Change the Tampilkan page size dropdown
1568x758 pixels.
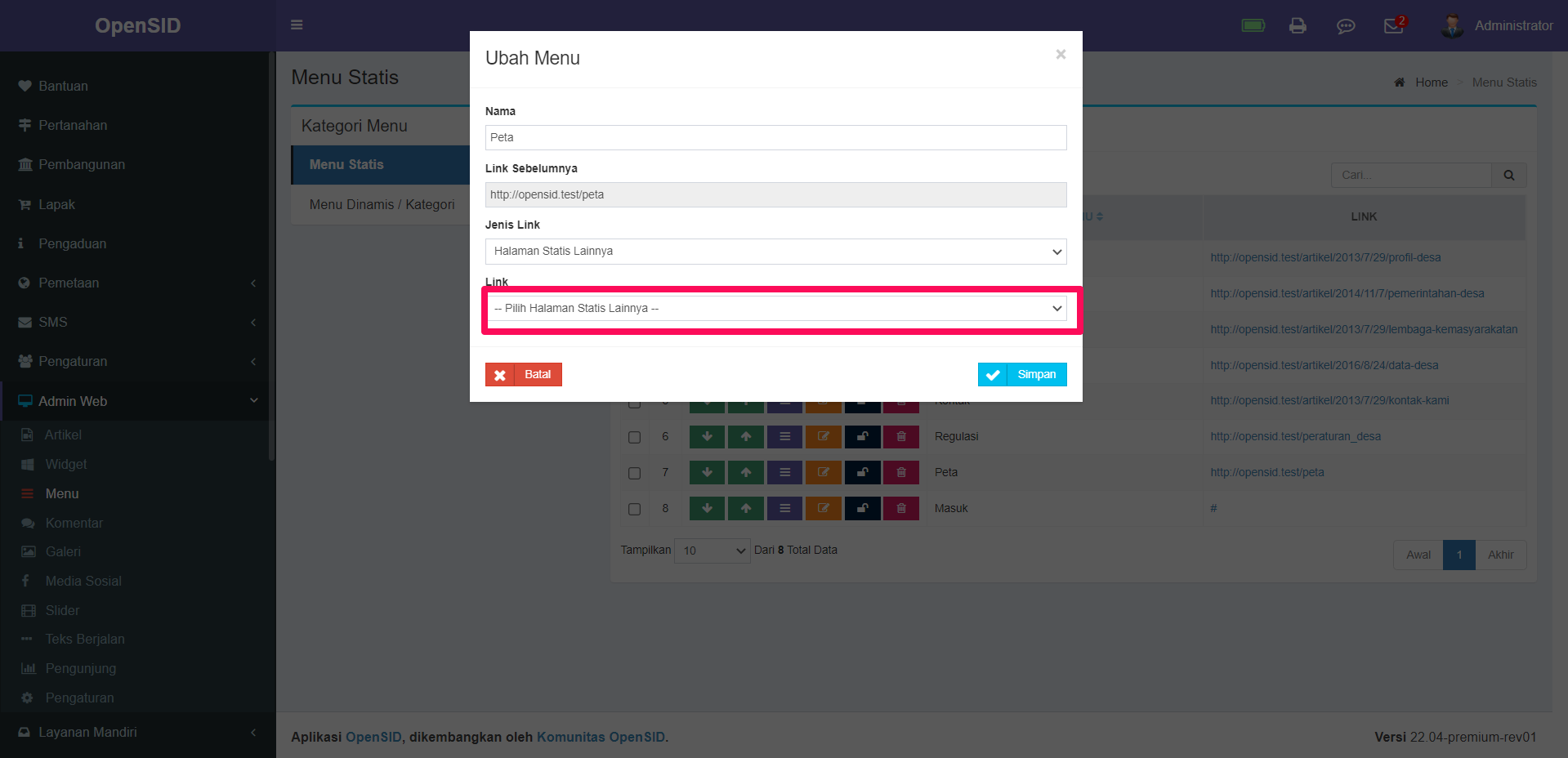pyautogui.click(x=711, y=551)
